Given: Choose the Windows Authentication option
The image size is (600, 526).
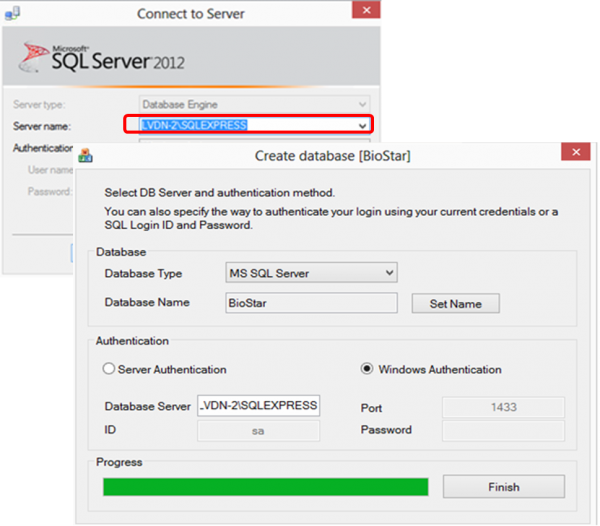Looking at the screenshot, I should 367,370.
